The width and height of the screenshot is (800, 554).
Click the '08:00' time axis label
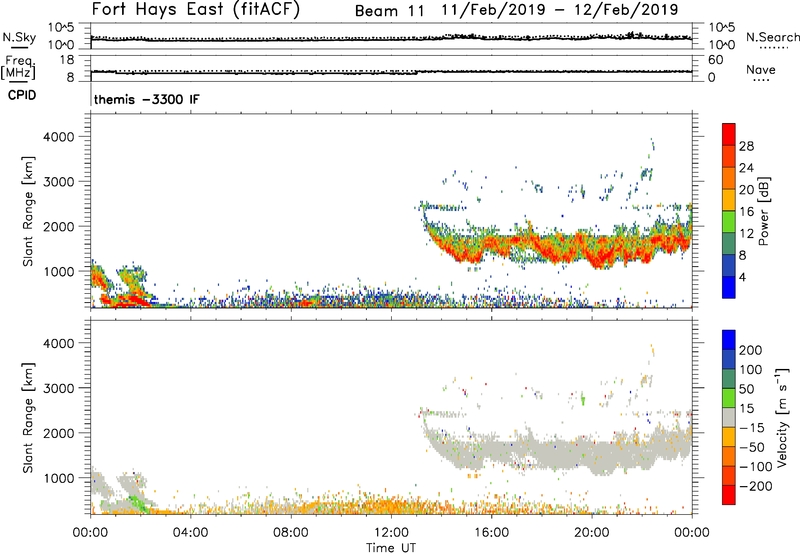291,533
